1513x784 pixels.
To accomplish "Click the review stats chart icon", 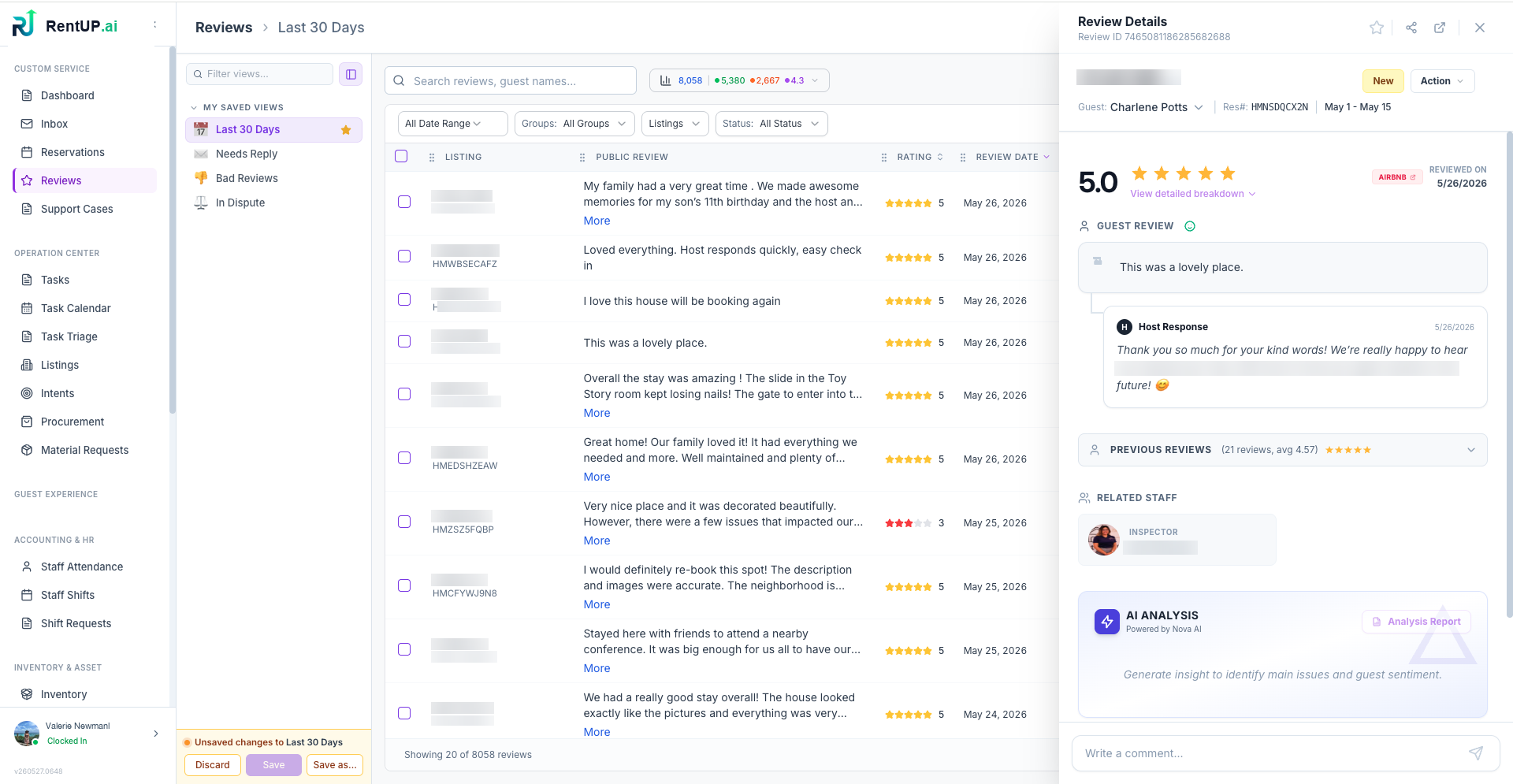I will (665, 80).
